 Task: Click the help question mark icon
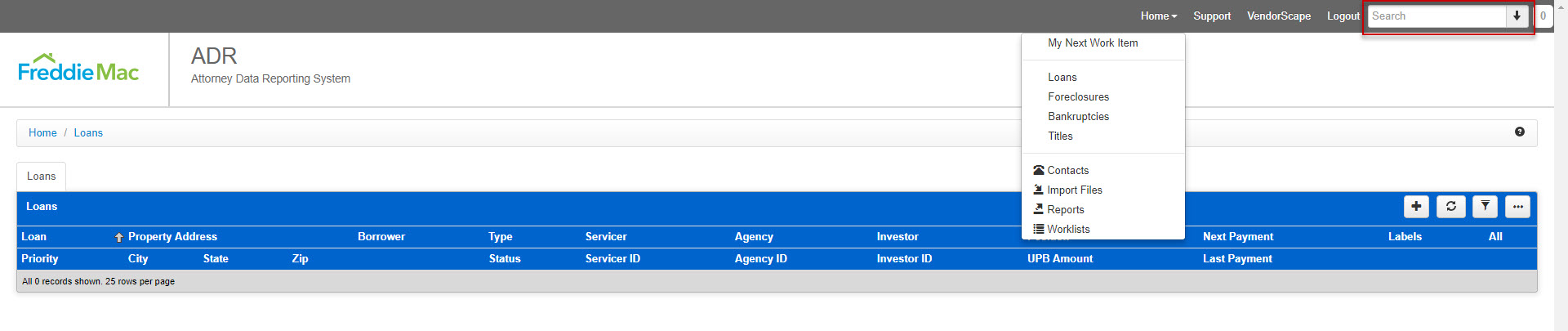(1519, 132)
